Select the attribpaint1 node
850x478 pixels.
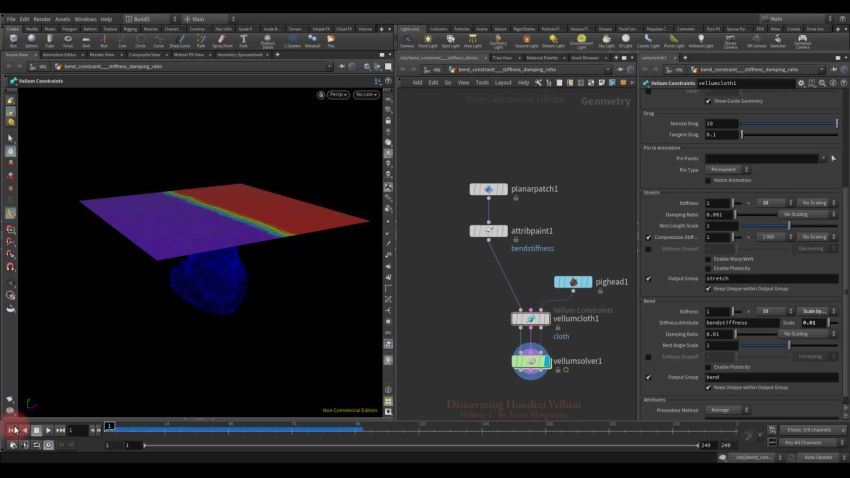488,231
